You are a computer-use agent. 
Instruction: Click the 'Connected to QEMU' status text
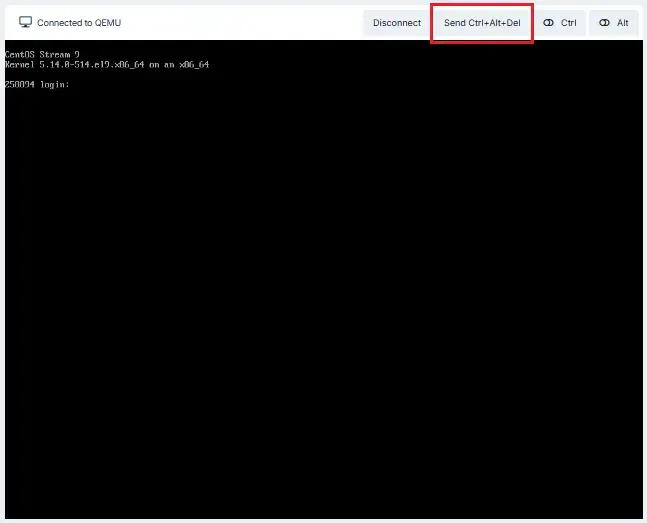click(x=79, y=23)
